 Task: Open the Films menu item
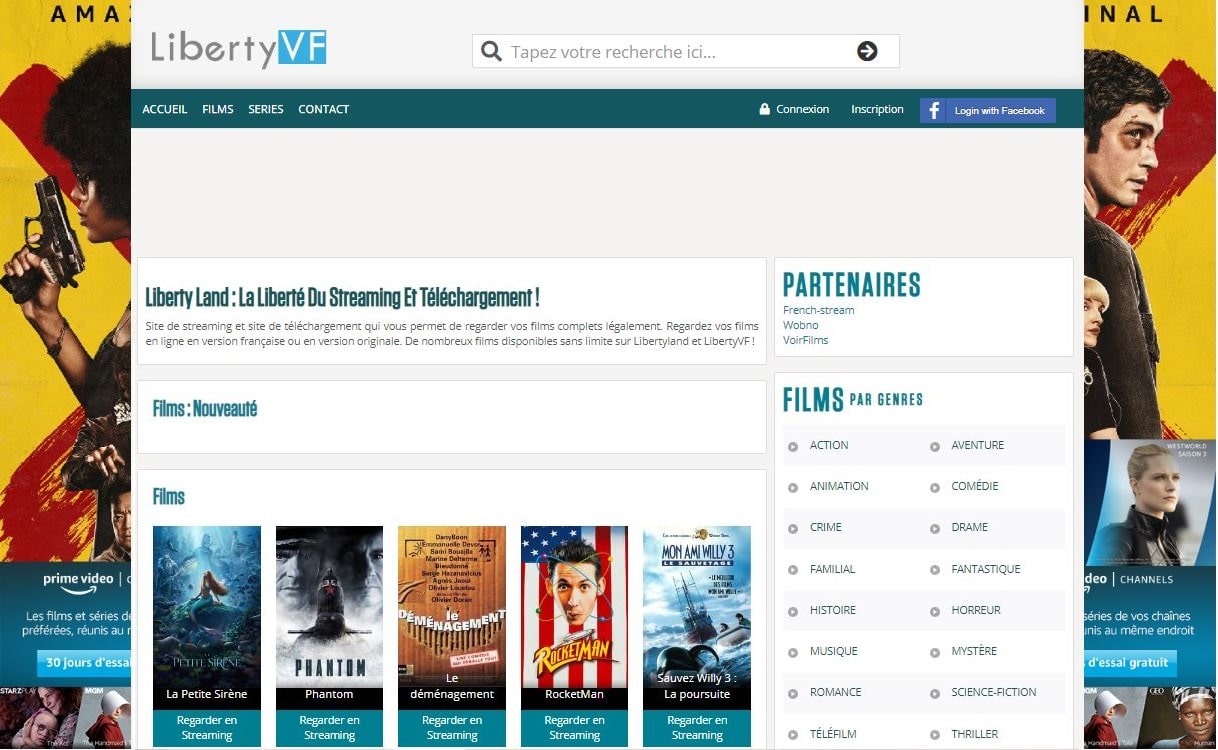coord(218,109)
